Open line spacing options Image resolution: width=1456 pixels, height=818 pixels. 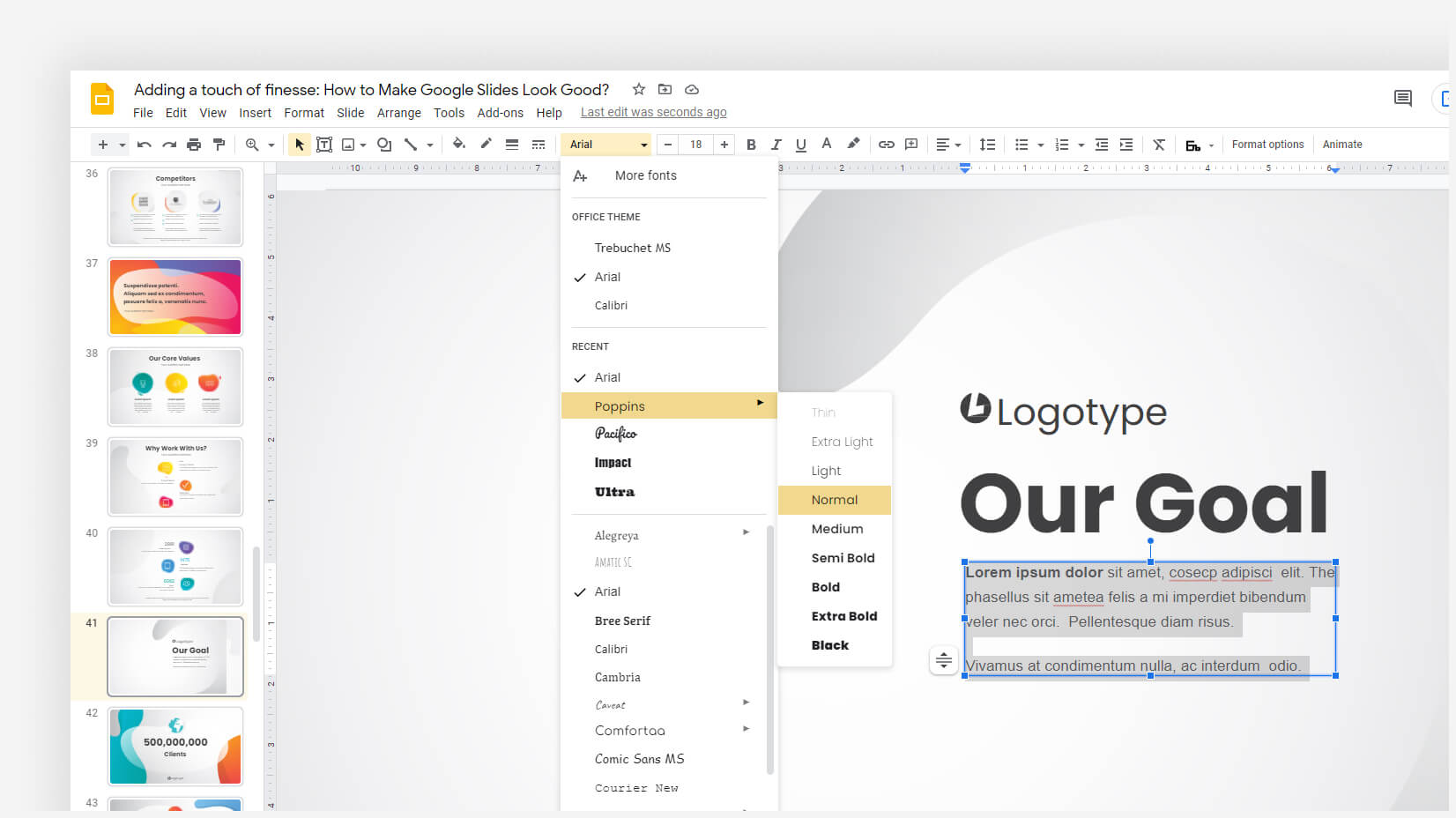(x=988, y=145)
